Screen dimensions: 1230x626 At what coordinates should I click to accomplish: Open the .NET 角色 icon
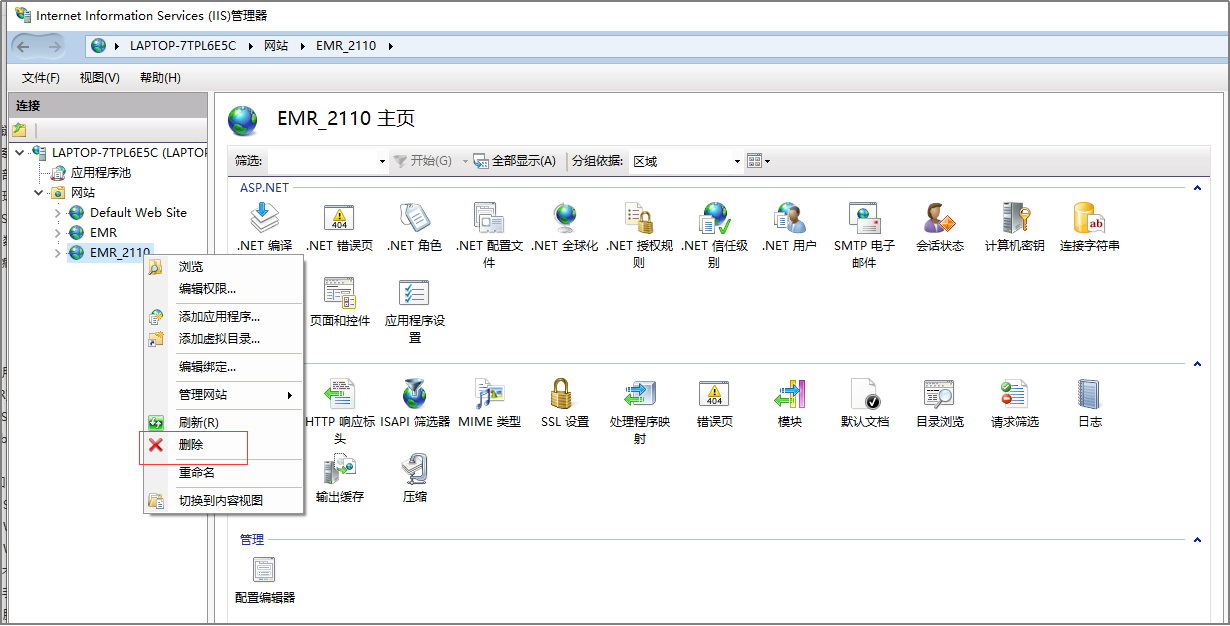tap(414, 217)
